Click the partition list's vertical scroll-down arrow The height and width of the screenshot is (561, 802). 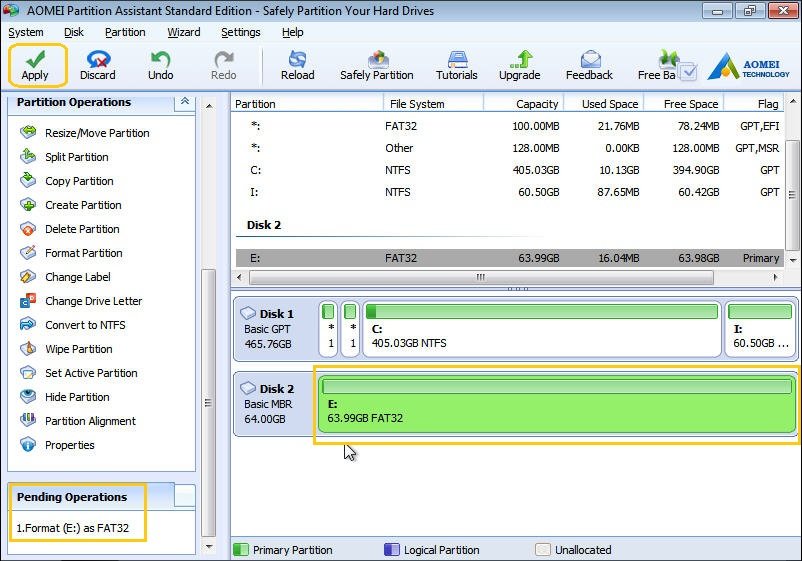[x=793, y=260]
